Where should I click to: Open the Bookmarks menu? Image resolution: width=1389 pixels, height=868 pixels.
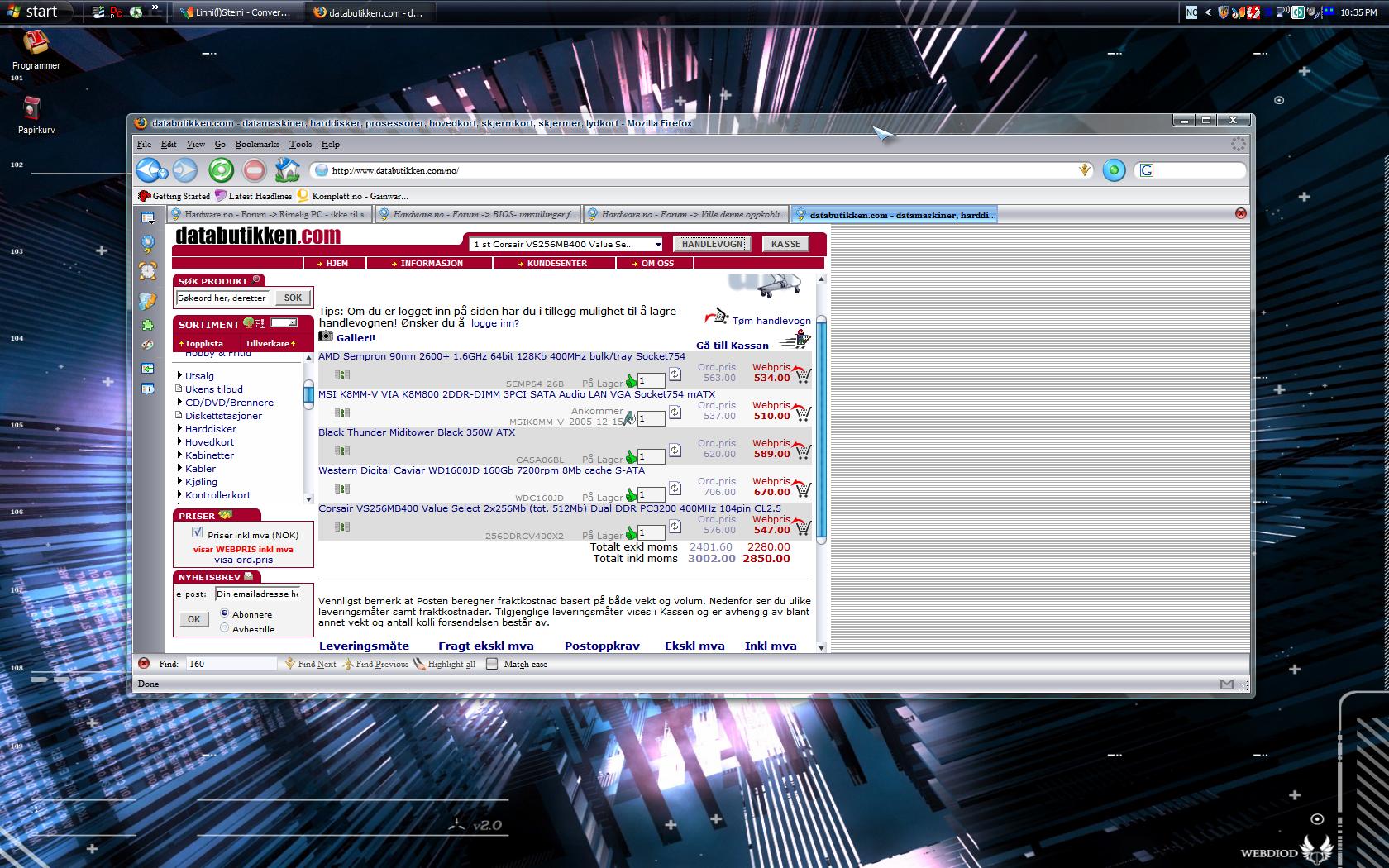[x=257, y=144]
